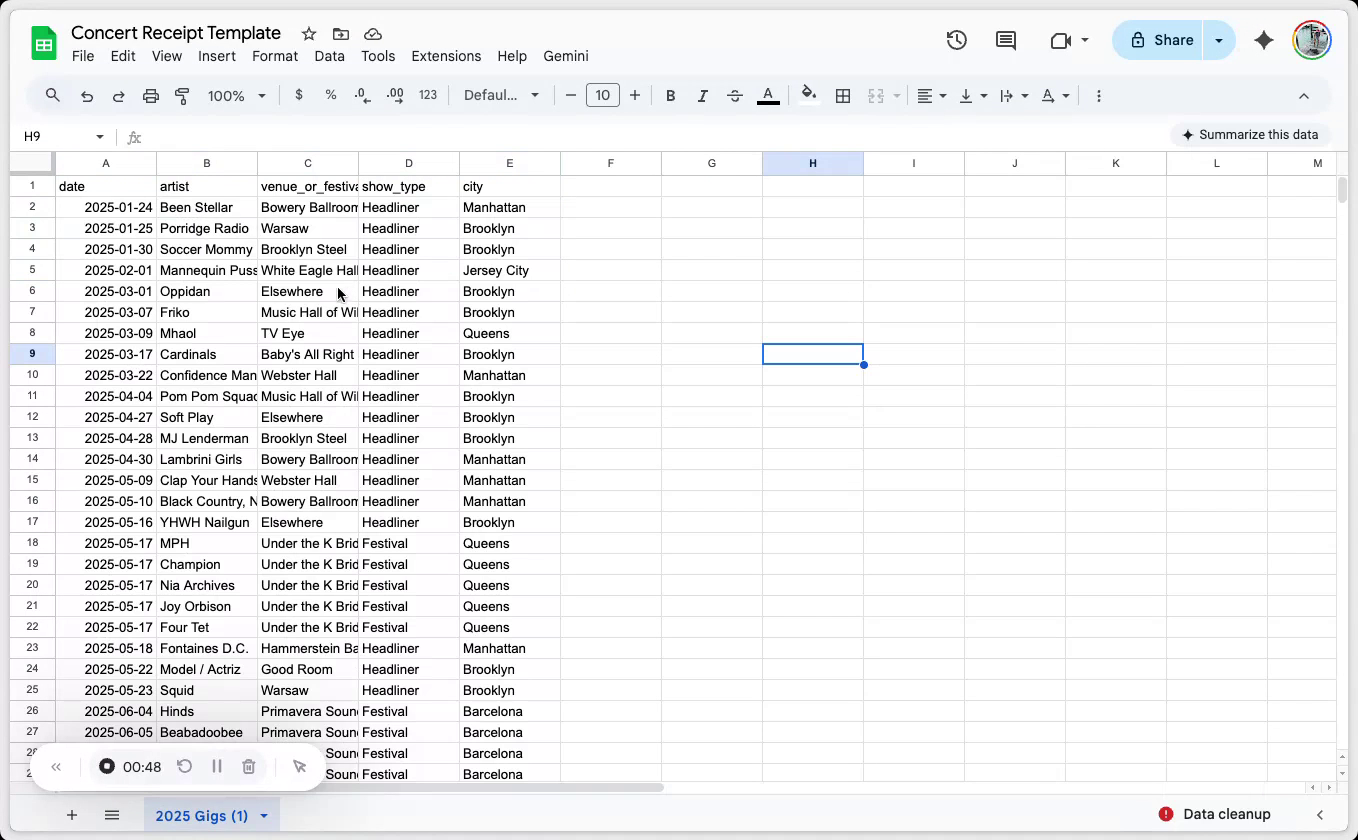Increase decimal places

point(395,95)
